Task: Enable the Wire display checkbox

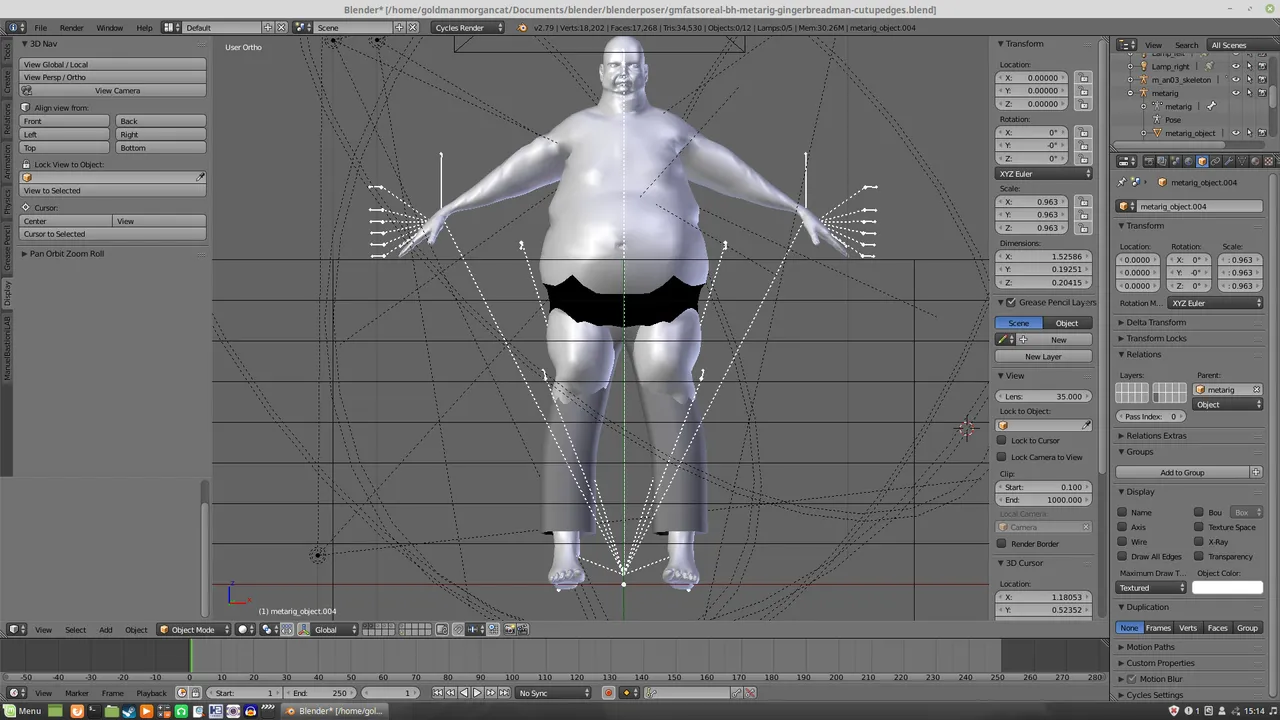Action: coord(1122,542)
